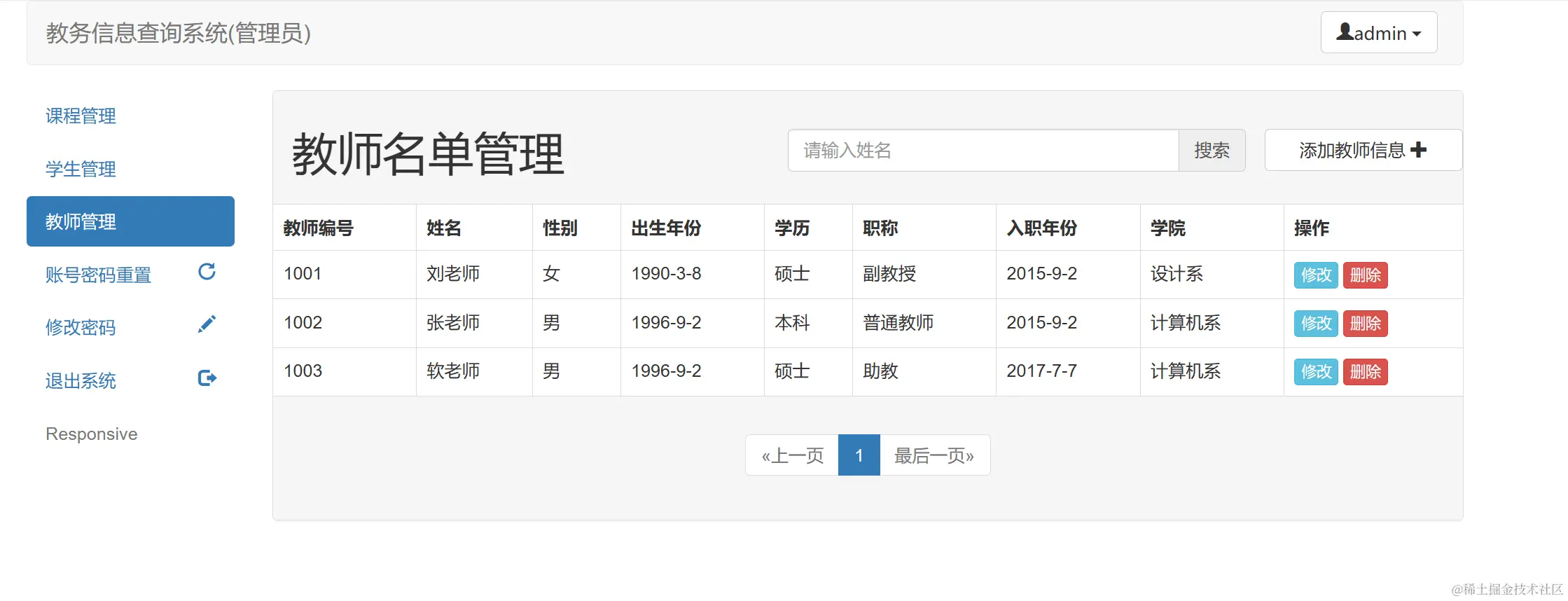Click teacher number 1002 cell
This screenshot has width=1568, height=601.
(x=345, y=323)
